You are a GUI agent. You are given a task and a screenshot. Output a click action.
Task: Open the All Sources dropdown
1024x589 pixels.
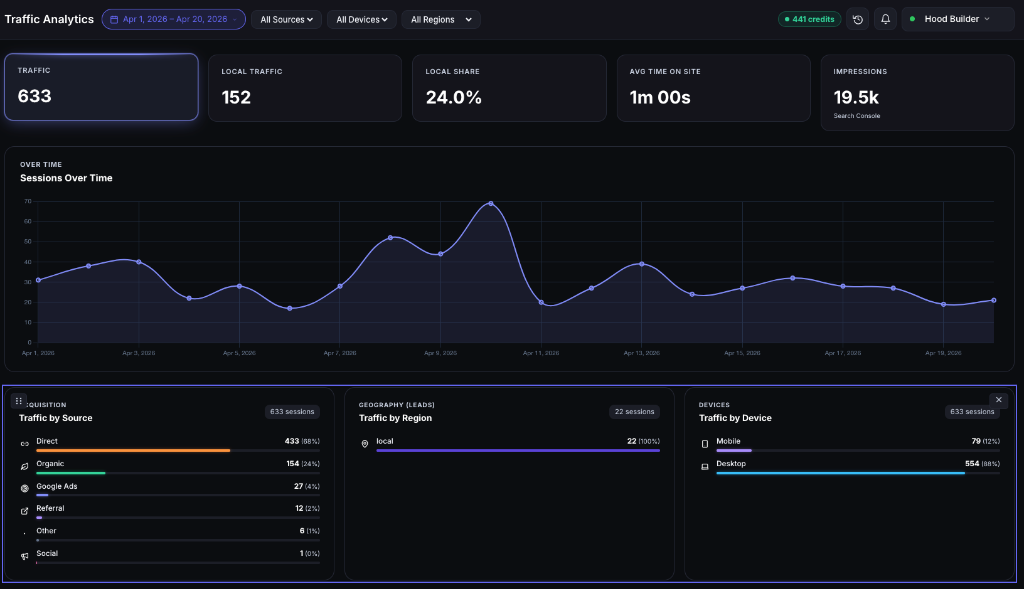coord(286,19)
